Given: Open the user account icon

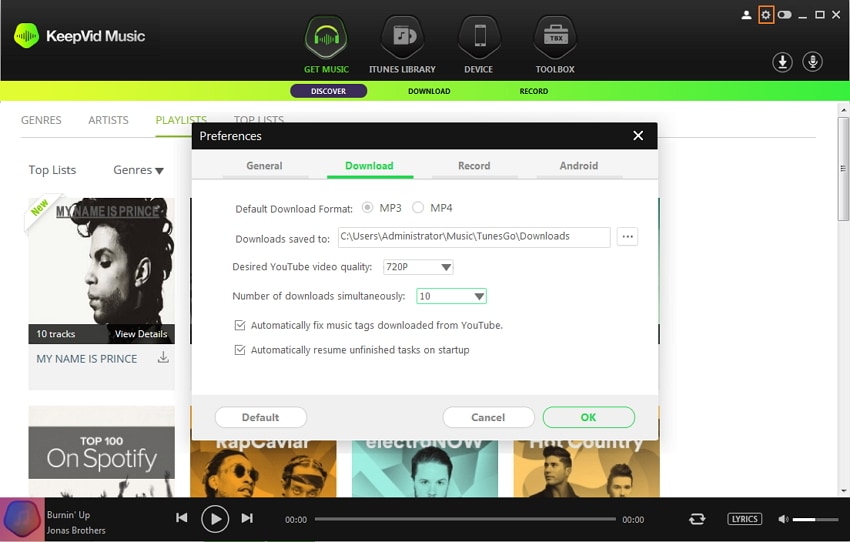Looking at the screenshot, I should [x=746, y=15].
